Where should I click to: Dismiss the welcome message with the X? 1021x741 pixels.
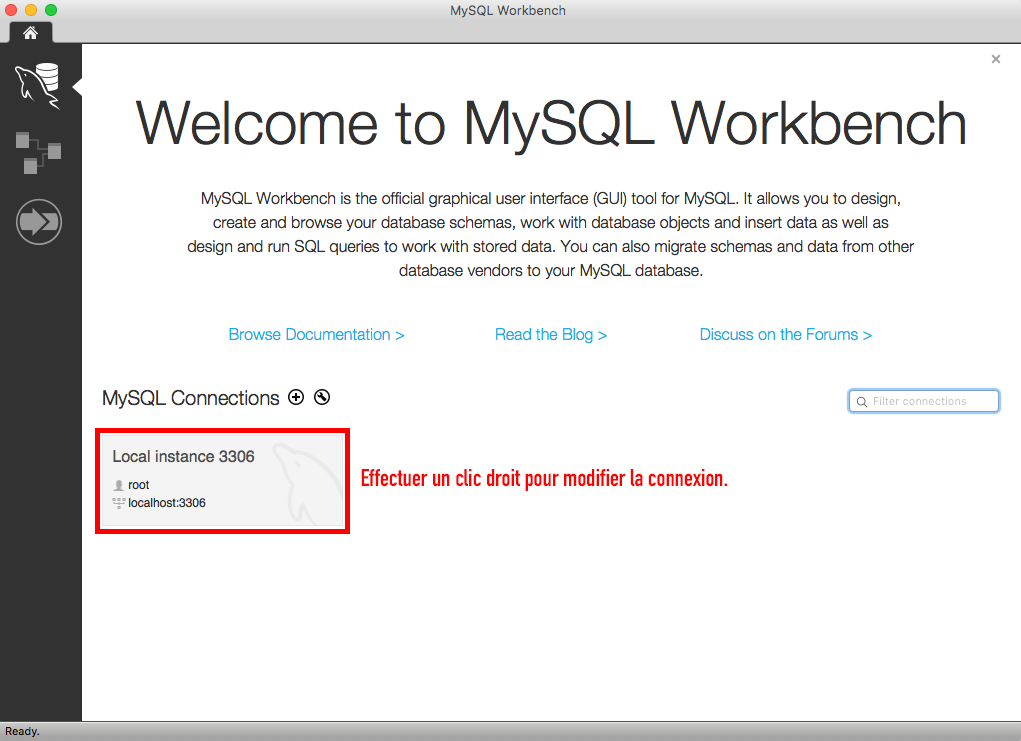(x=995, y=59)
